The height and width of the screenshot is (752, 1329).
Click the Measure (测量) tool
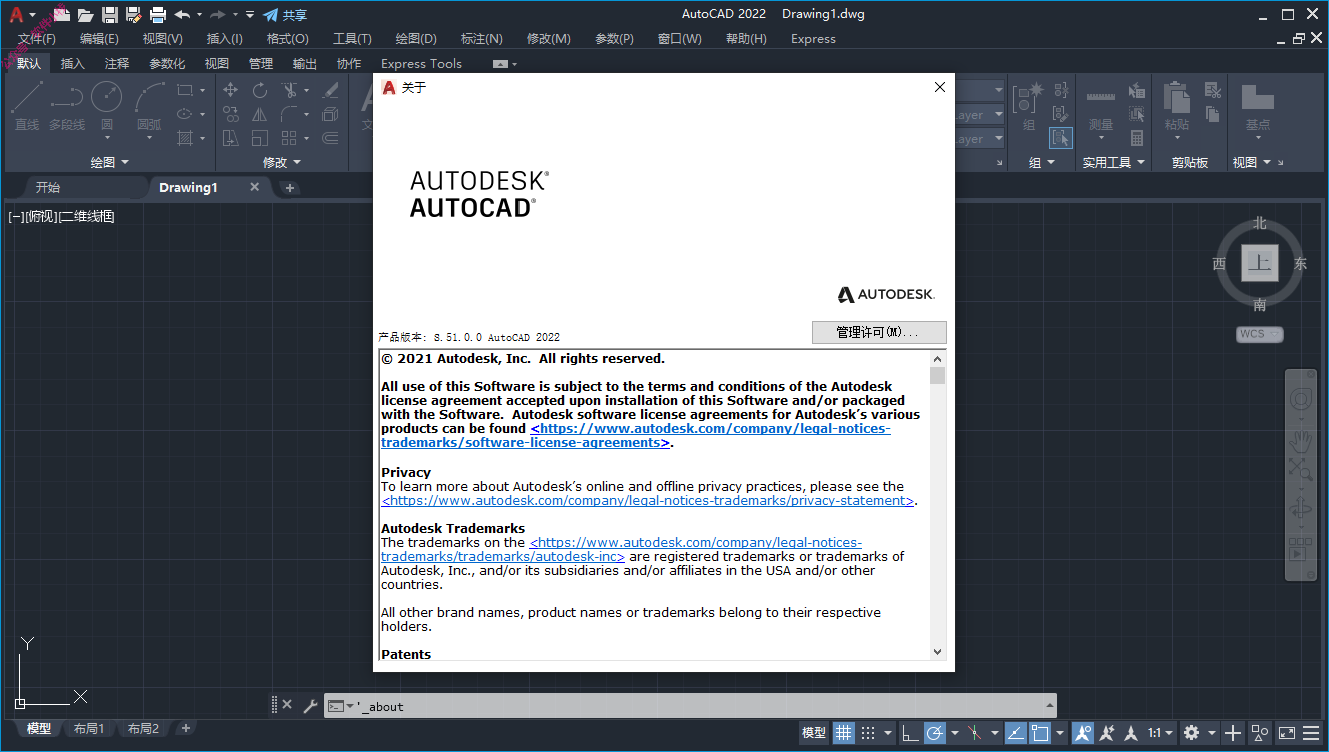tap(1100, 106)
